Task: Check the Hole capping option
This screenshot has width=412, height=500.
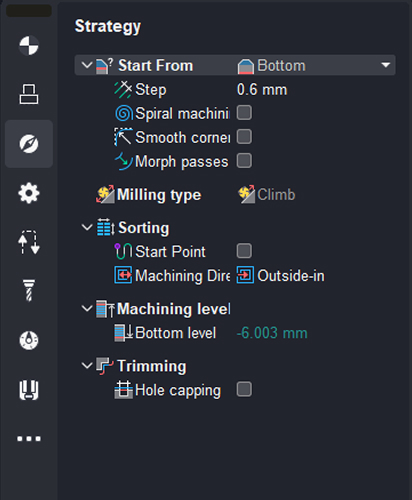Action: click(244, 389)
